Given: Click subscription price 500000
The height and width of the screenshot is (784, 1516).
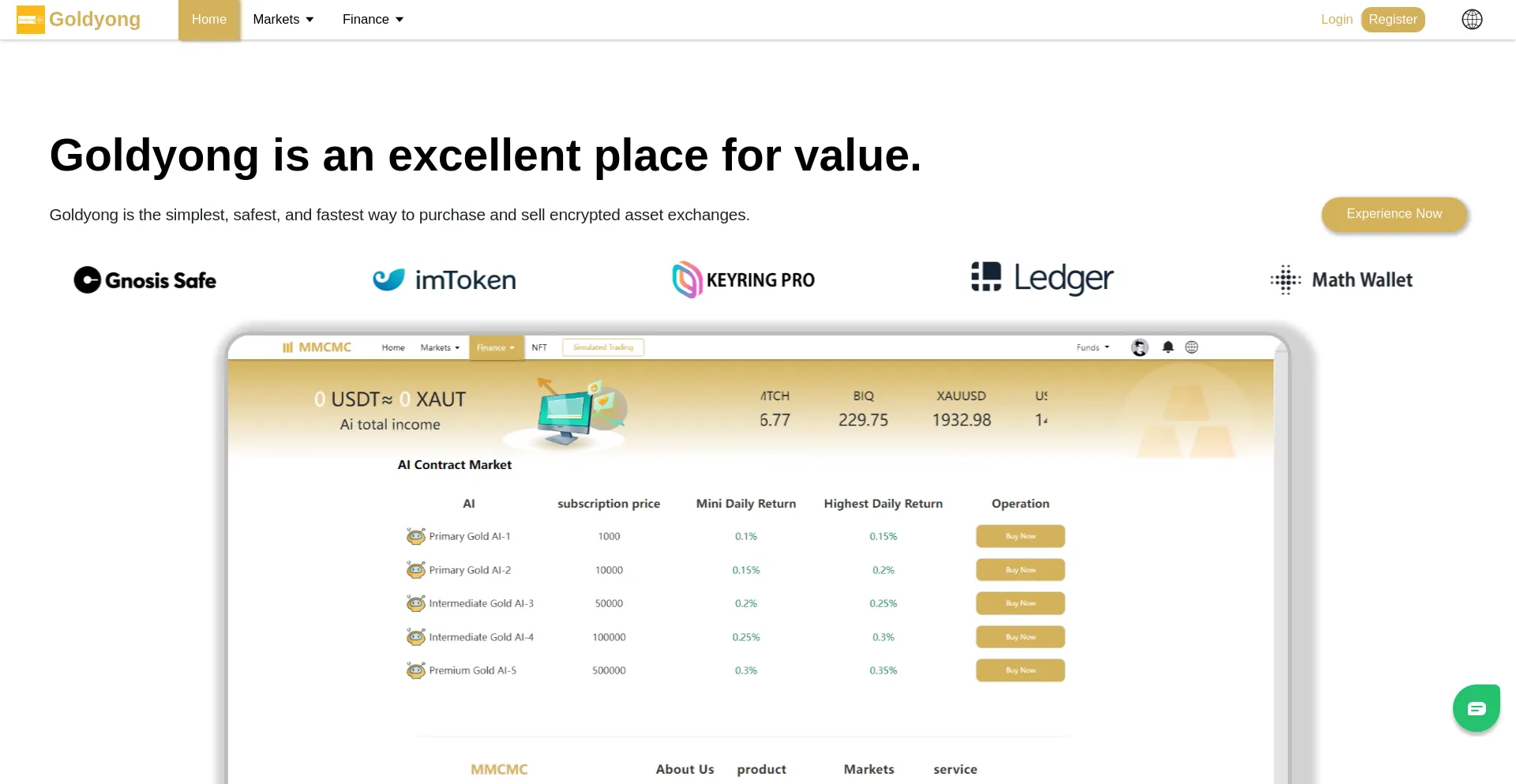Looking at the screenshot, I should click(609, 670).
